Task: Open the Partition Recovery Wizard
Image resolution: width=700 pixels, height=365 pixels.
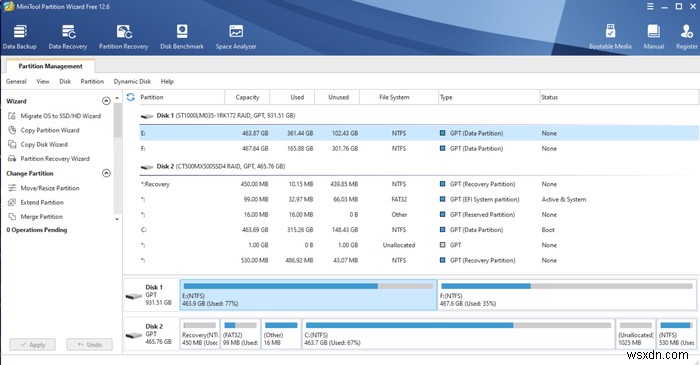Action: (x=49, y=158)
